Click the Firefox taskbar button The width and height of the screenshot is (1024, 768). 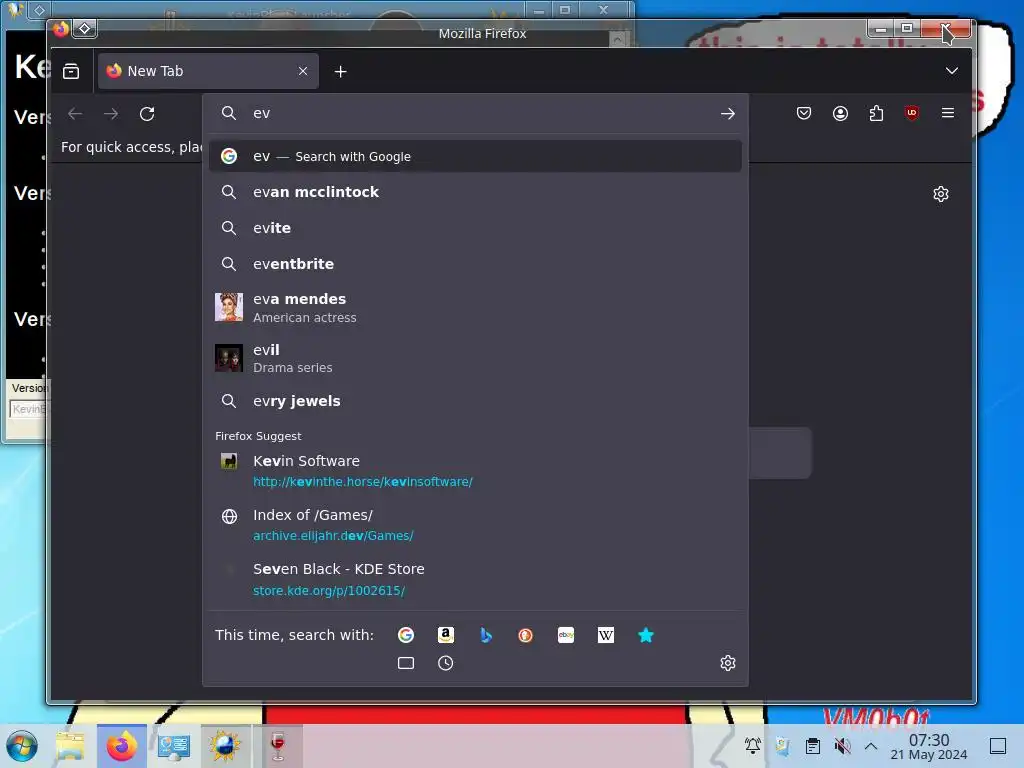pyautogui.click(x=122, y=746)
